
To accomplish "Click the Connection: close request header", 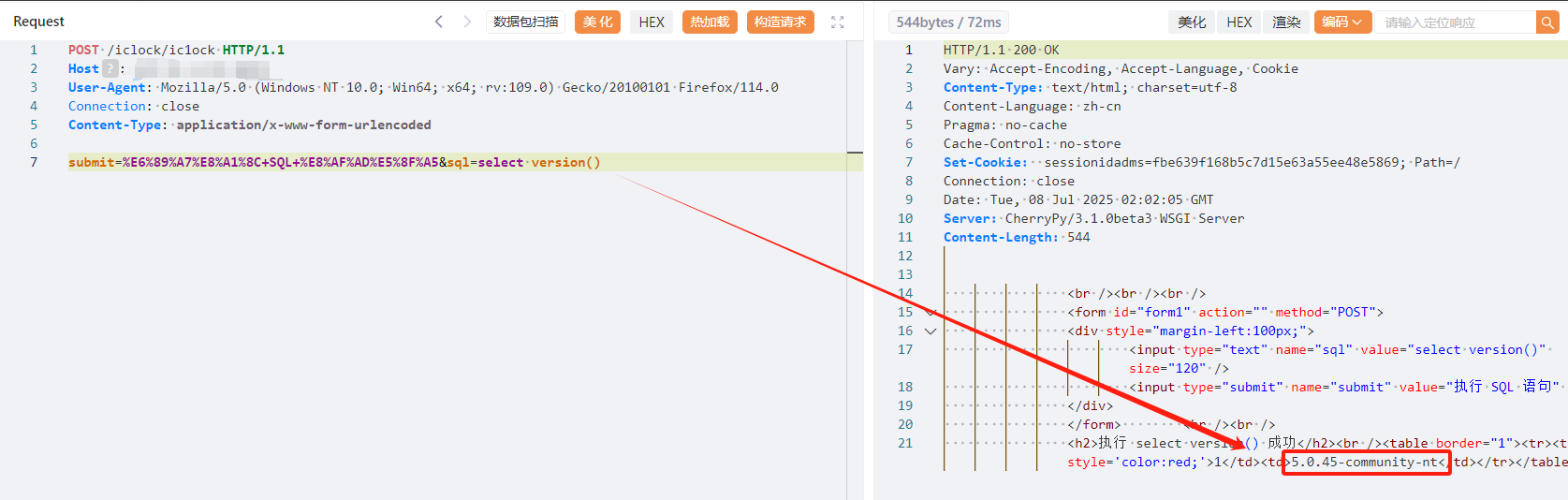I will [x=134, y=106].
